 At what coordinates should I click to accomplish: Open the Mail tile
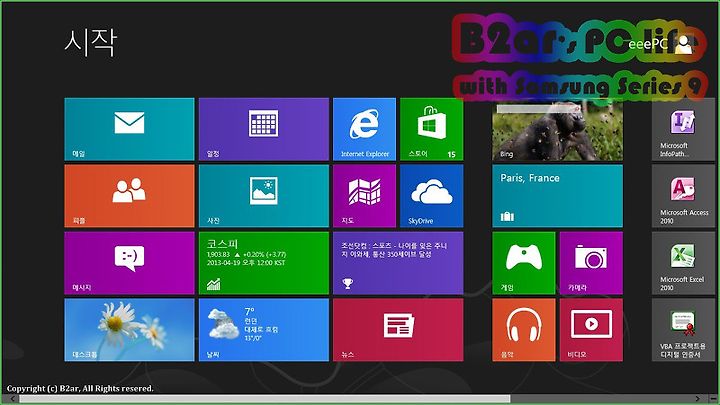pyautogui.click(x=129, y=129)
